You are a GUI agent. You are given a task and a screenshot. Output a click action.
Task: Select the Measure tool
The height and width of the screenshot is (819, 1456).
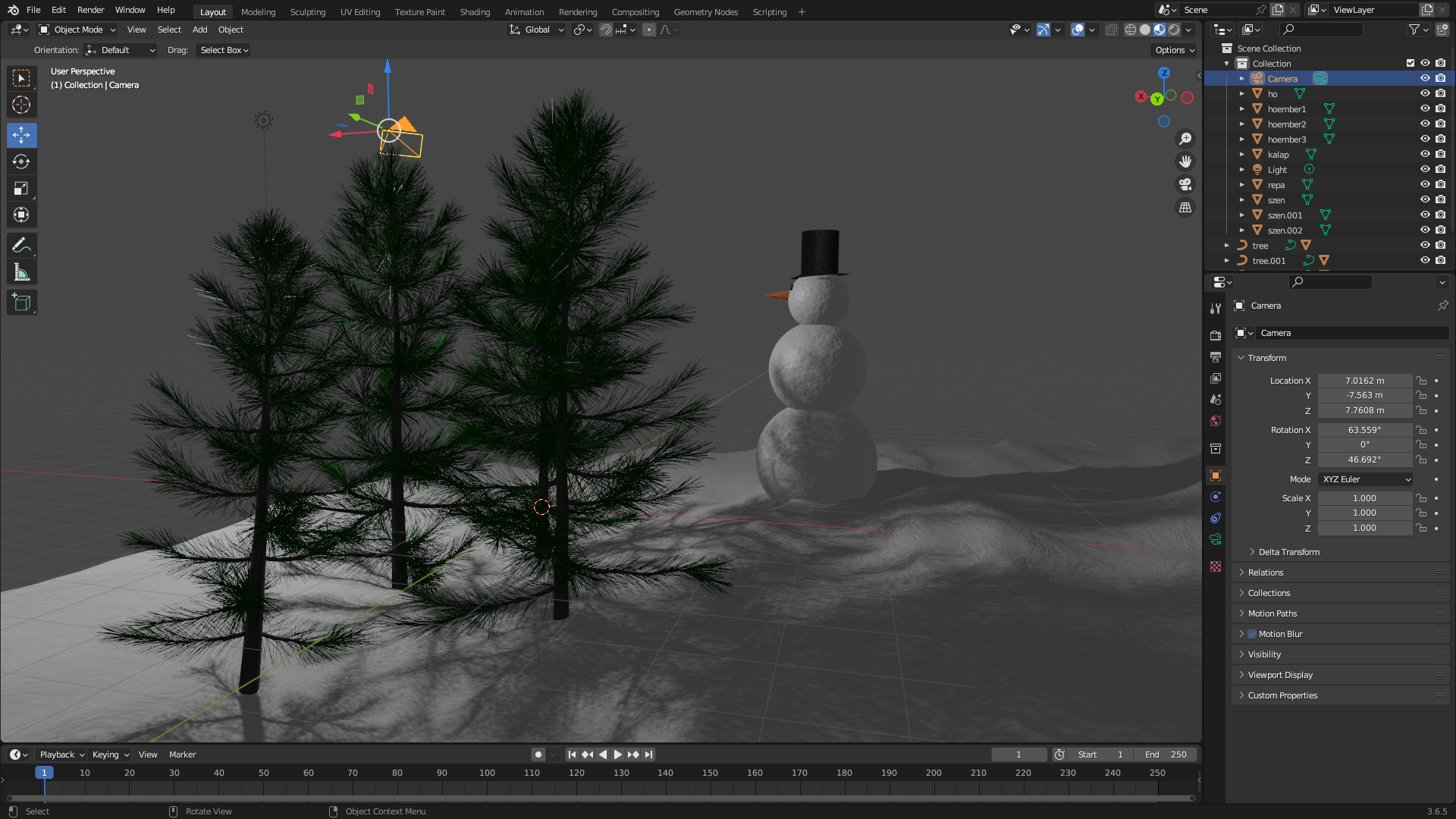pos(21,271)
